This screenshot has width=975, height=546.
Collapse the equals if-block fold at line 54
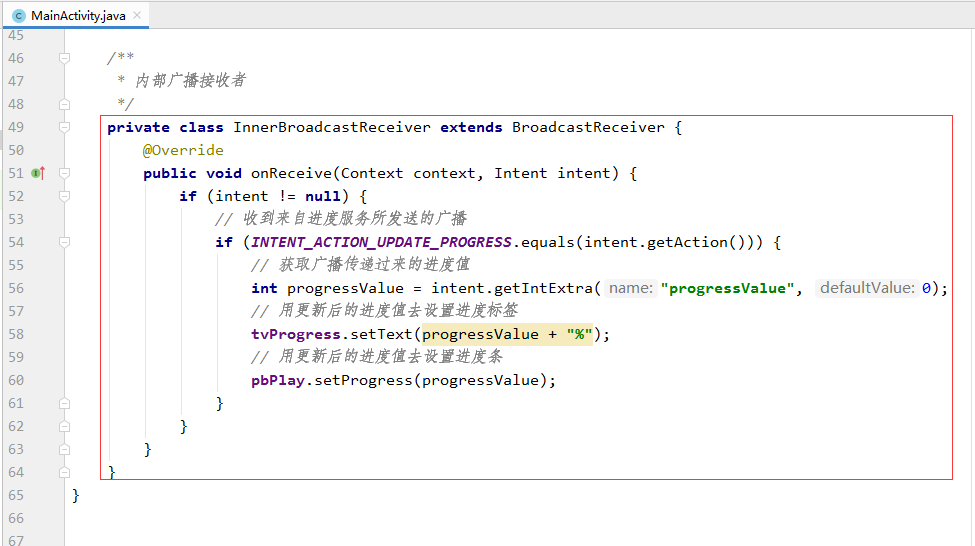point(64,242)
